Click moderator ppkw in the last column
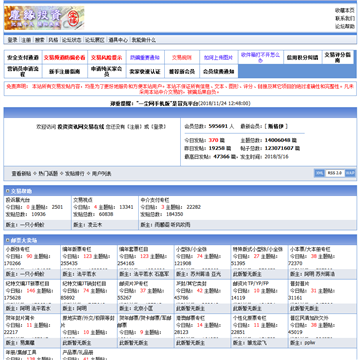Image resolution: width=360 pixels, height=360 pixels. [x=310, y=342]
